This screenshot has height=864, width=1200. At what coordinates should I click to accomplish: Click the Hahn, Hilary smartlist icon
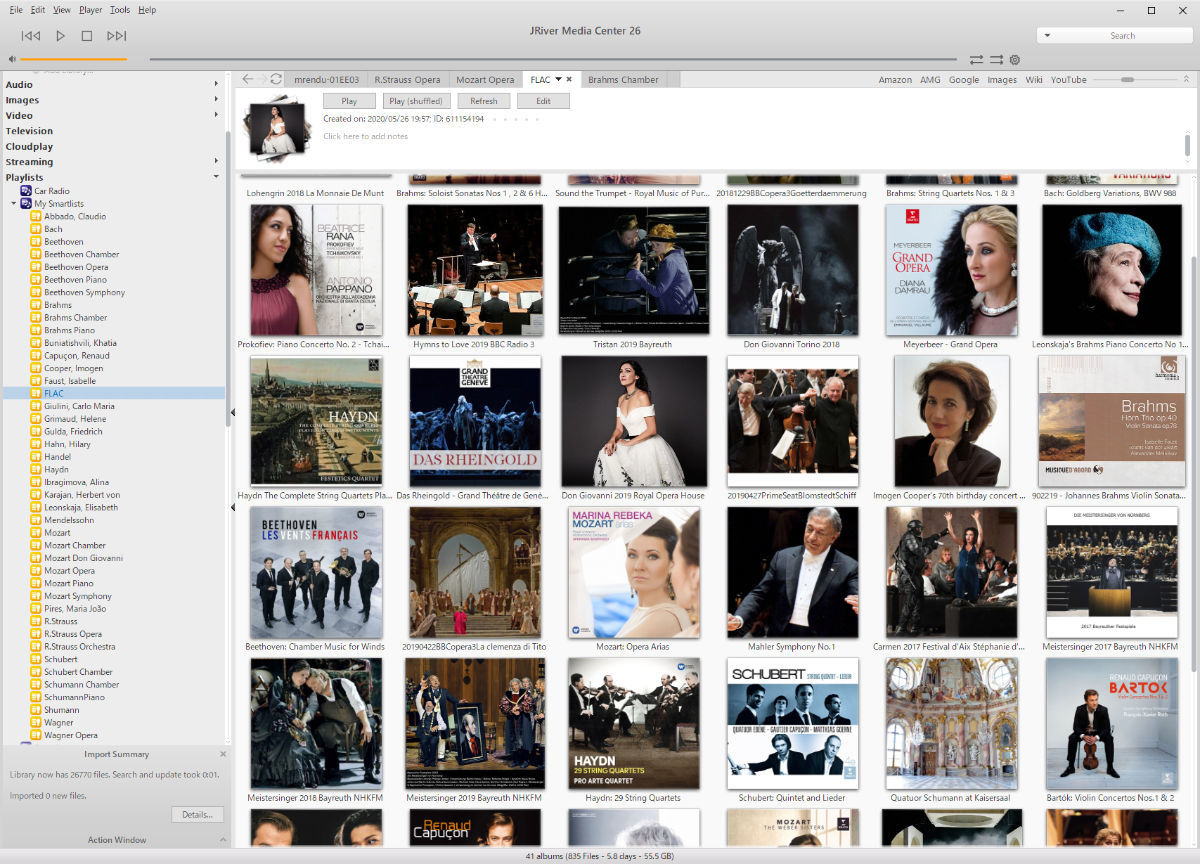[x=36, y=444]
